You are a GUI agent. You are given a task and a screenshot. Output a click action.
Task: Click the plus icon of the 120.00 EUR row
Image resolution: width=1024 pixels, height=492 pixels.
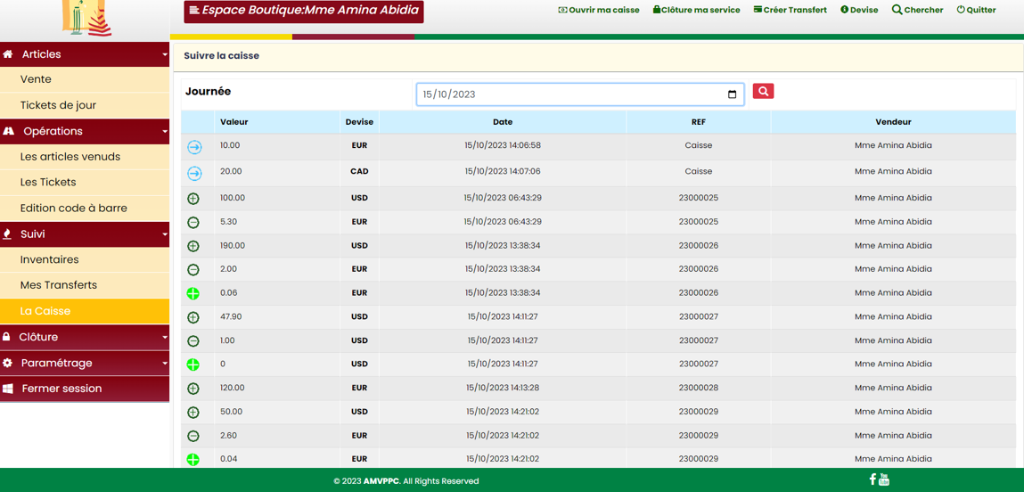[x=193, y=389]
